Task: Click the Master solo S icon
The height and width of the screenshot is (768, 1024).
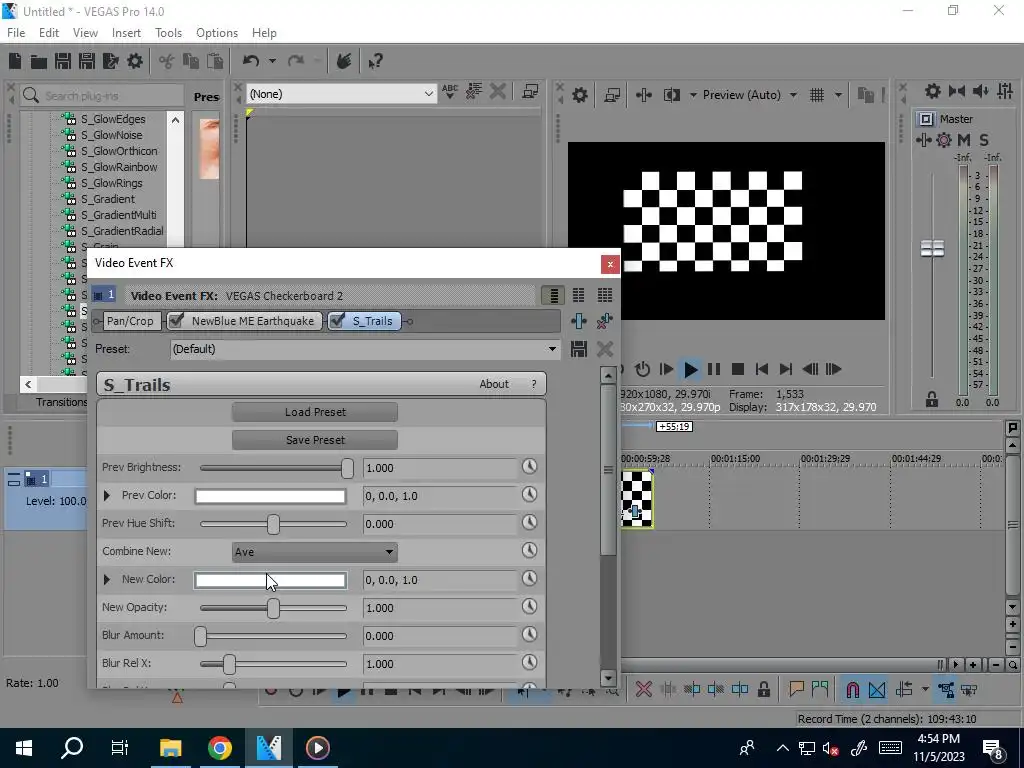Action: (x=984, y=140)
